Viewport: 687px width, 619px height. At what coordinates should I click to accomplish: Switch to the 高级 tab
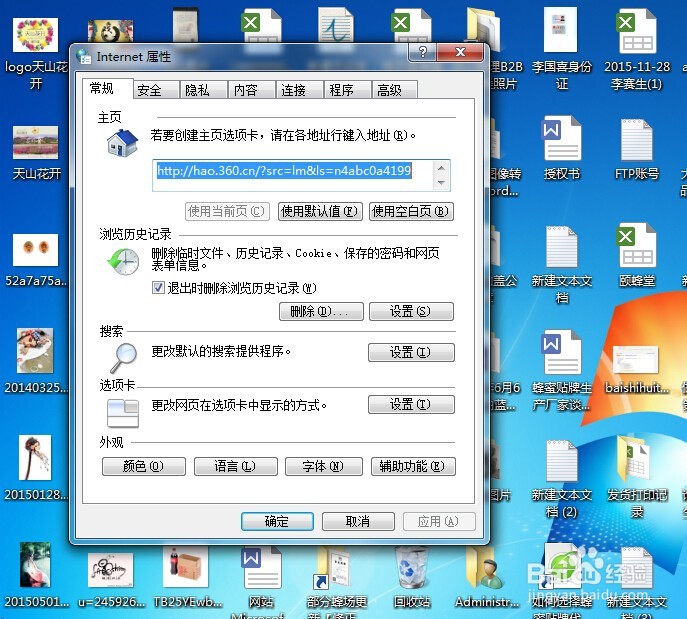click(x=395, y=90)
